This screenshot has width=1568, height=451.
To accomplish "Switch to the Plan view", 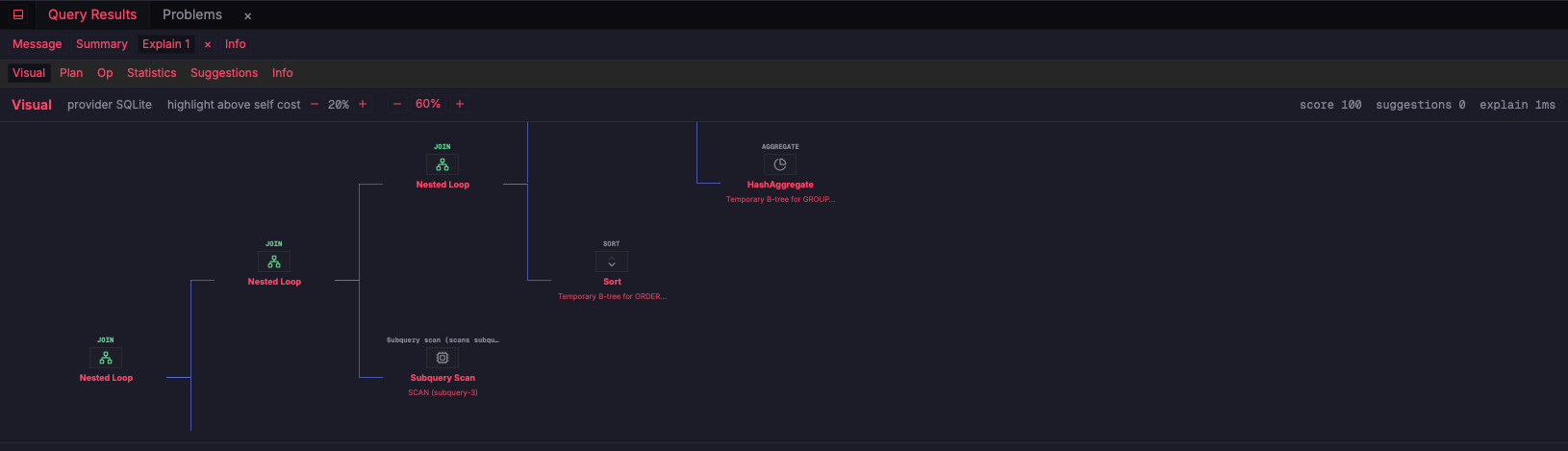I will click(x=71, y=73).
